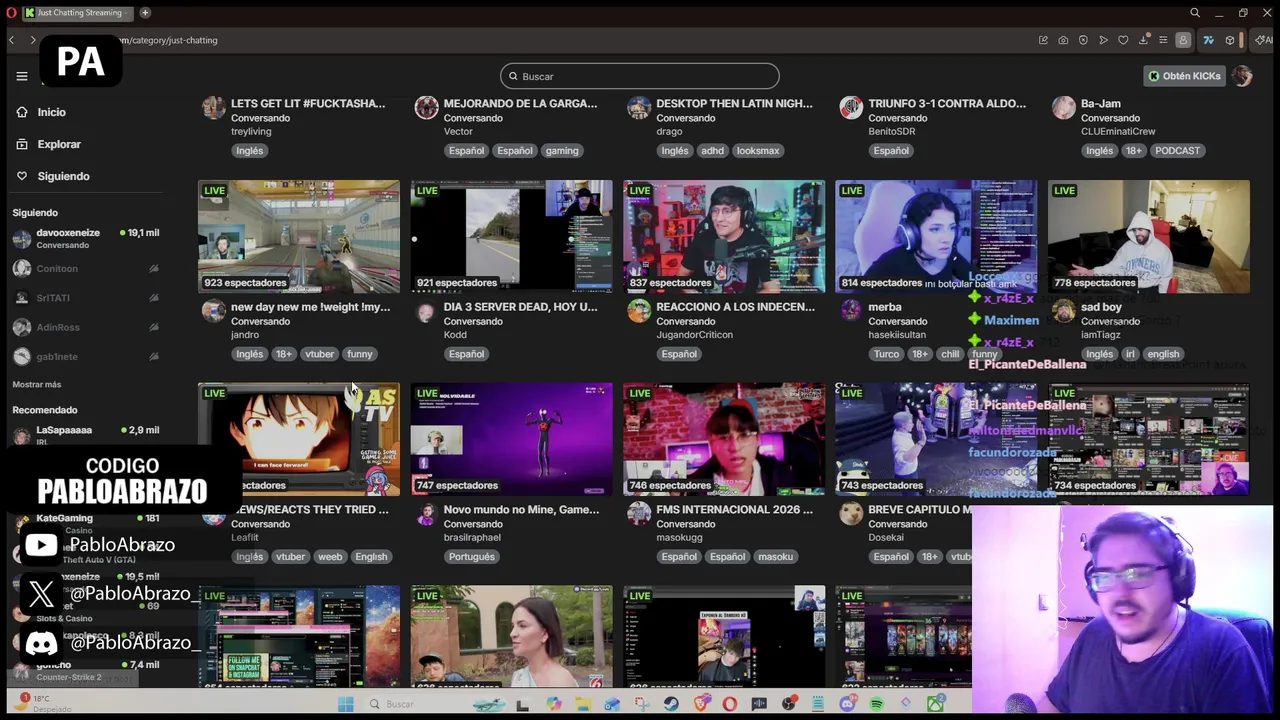Open the 'DIA 3 SERVER DEAD' stream thumbnail
Image resolution: width=1280 pixels, height=720 pixels.
coord(511,237)
